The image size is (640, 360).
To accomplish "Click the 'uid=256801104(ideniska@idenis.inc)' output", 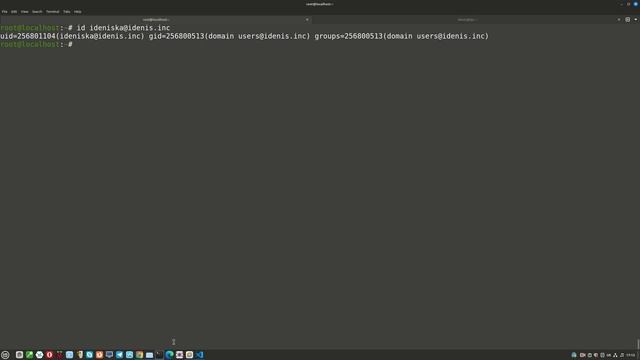I will (72, 36).
